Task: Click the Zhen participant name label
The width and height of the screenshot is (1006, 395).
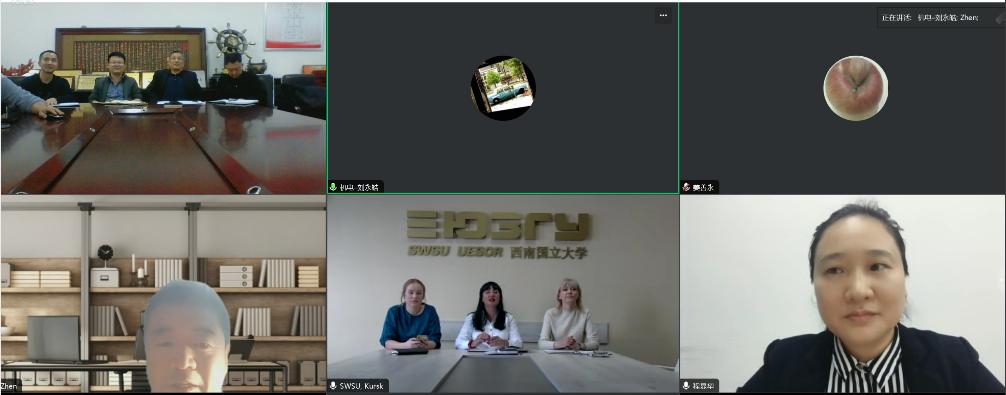Action: click(x=10, y=386)
